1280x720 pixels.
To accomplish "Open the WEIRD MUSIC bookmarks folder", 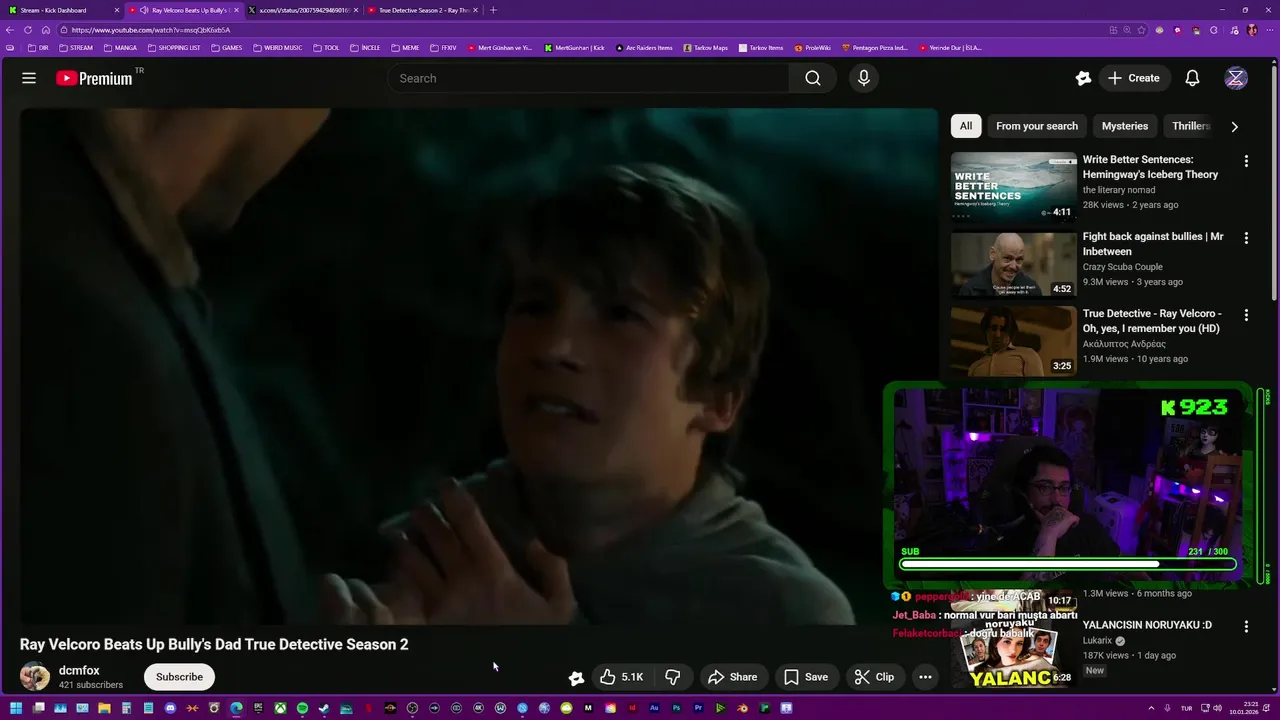I will pos(277,47).
